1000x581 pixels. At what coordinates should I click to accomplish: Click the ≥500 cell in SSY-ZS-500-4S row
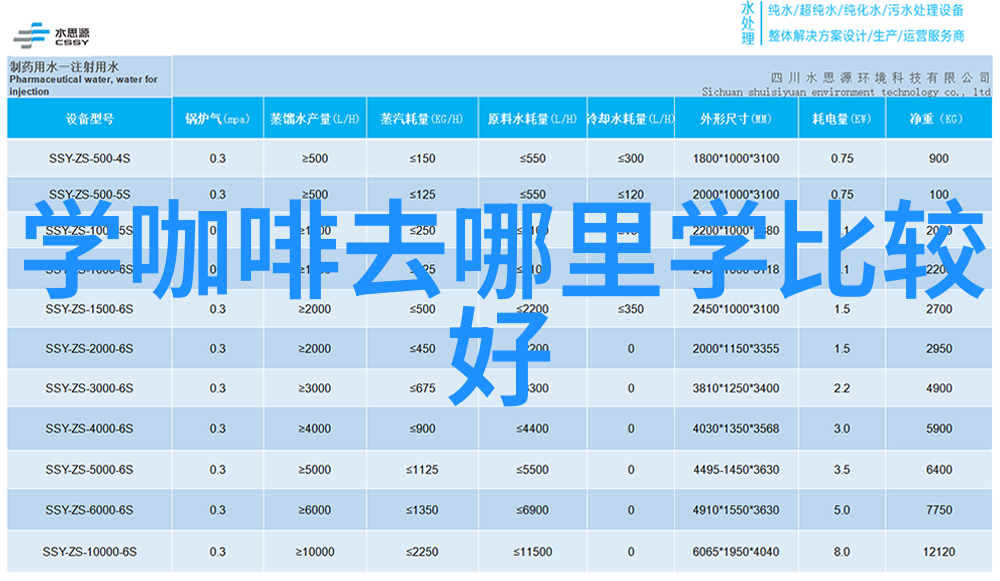pos(315,158)
